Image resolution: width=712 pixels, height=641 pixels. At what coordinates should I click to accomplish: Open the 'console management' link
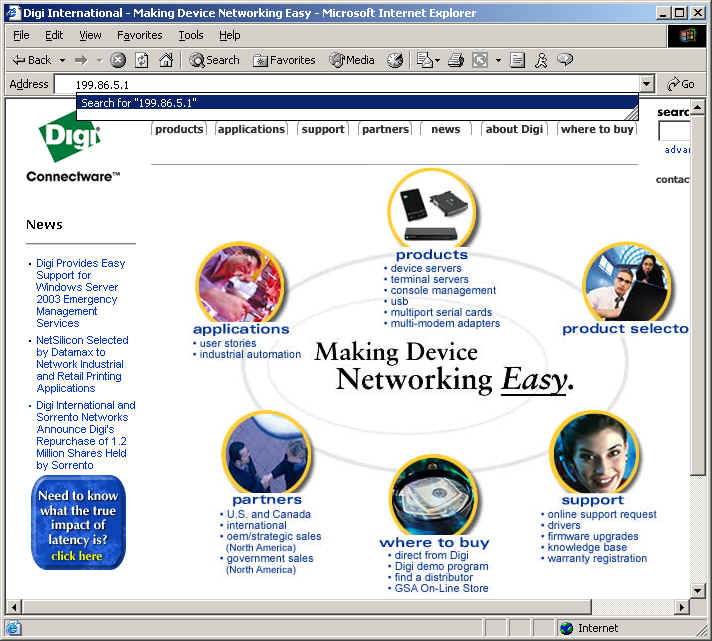pos(443,290)
